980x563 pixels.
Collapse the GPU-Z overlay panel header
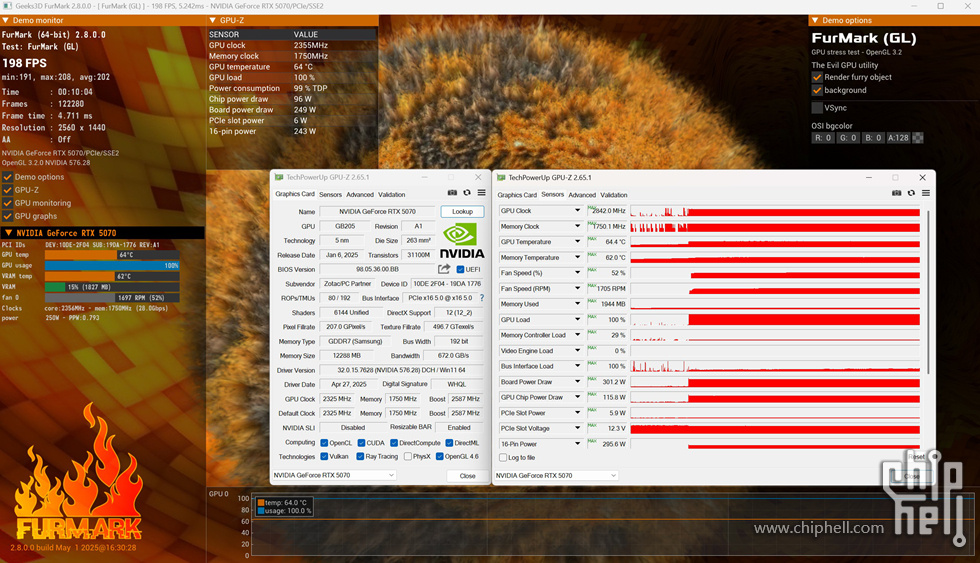[212, 21]
